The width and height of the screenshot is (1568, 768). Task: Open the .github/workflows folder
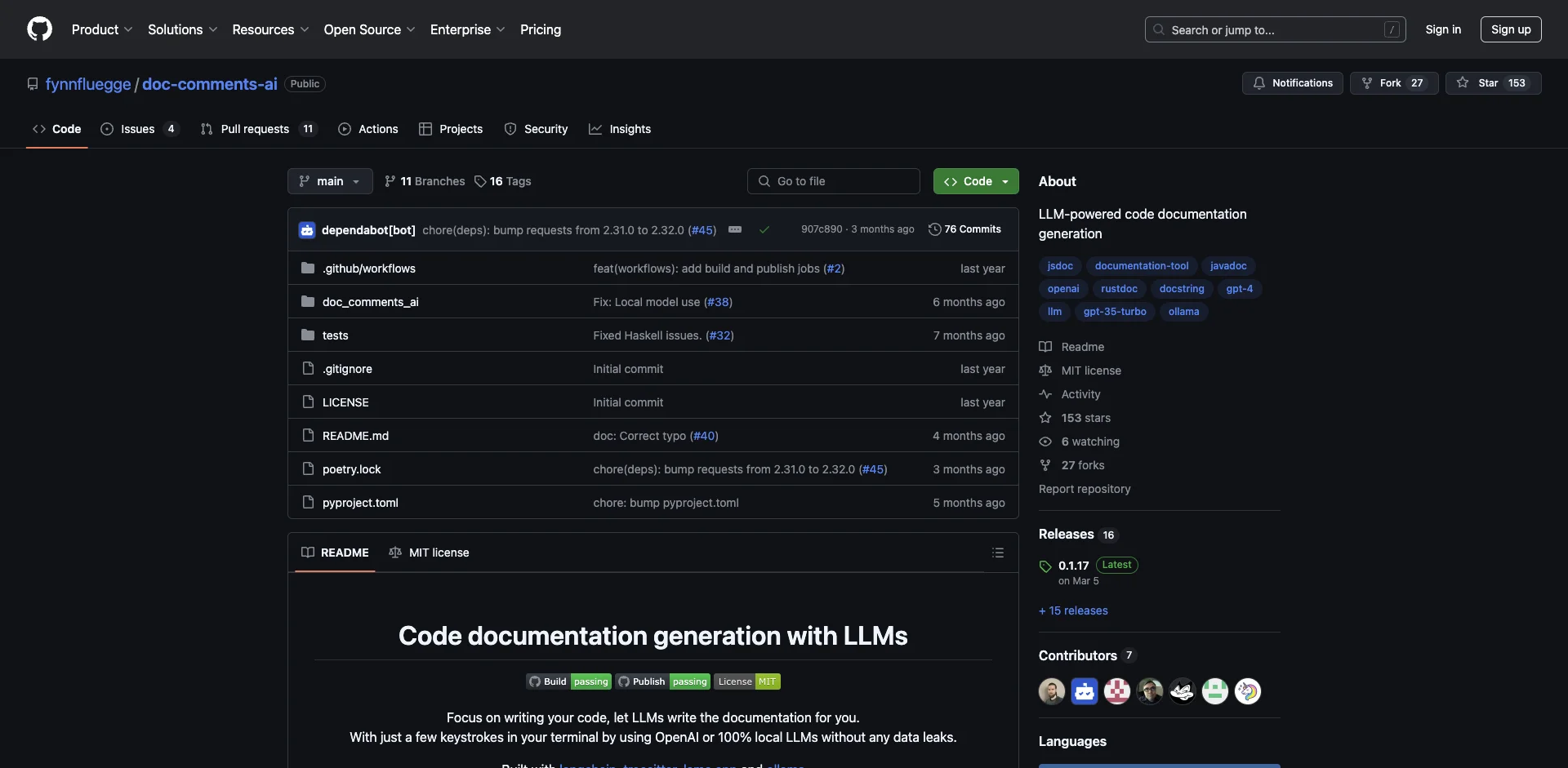tap(369, 269)
